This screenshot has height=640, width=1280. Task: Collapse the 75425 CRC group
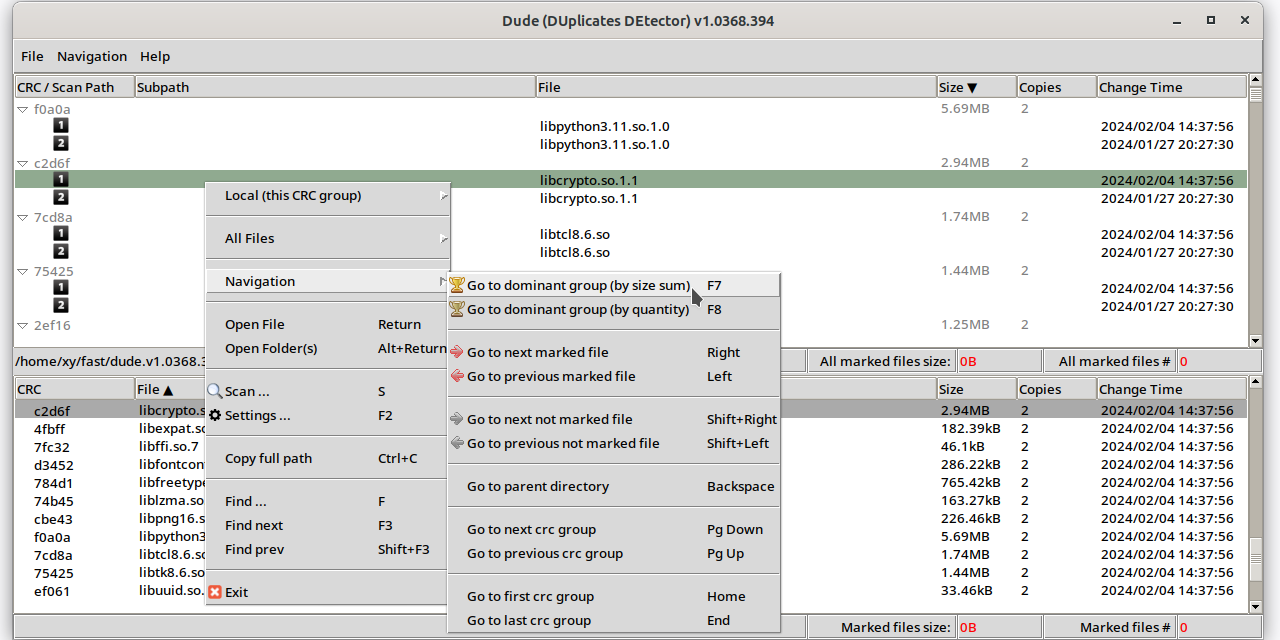[23, 272]
